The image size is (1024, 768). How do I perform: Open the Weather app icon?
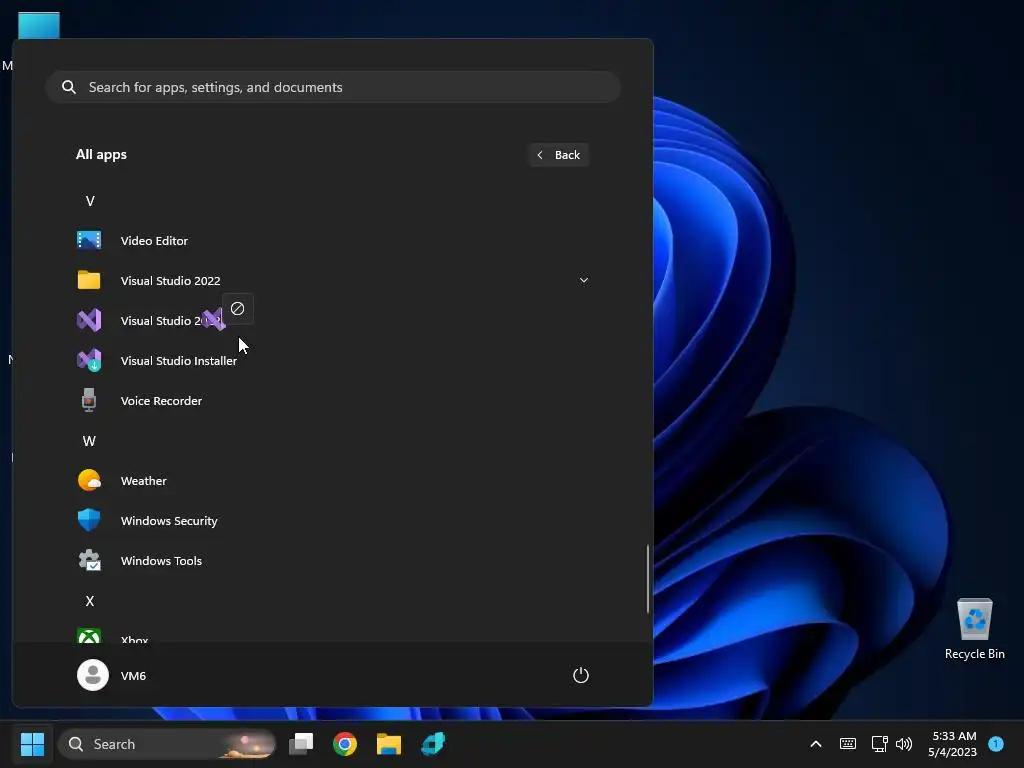pos(89,481)
